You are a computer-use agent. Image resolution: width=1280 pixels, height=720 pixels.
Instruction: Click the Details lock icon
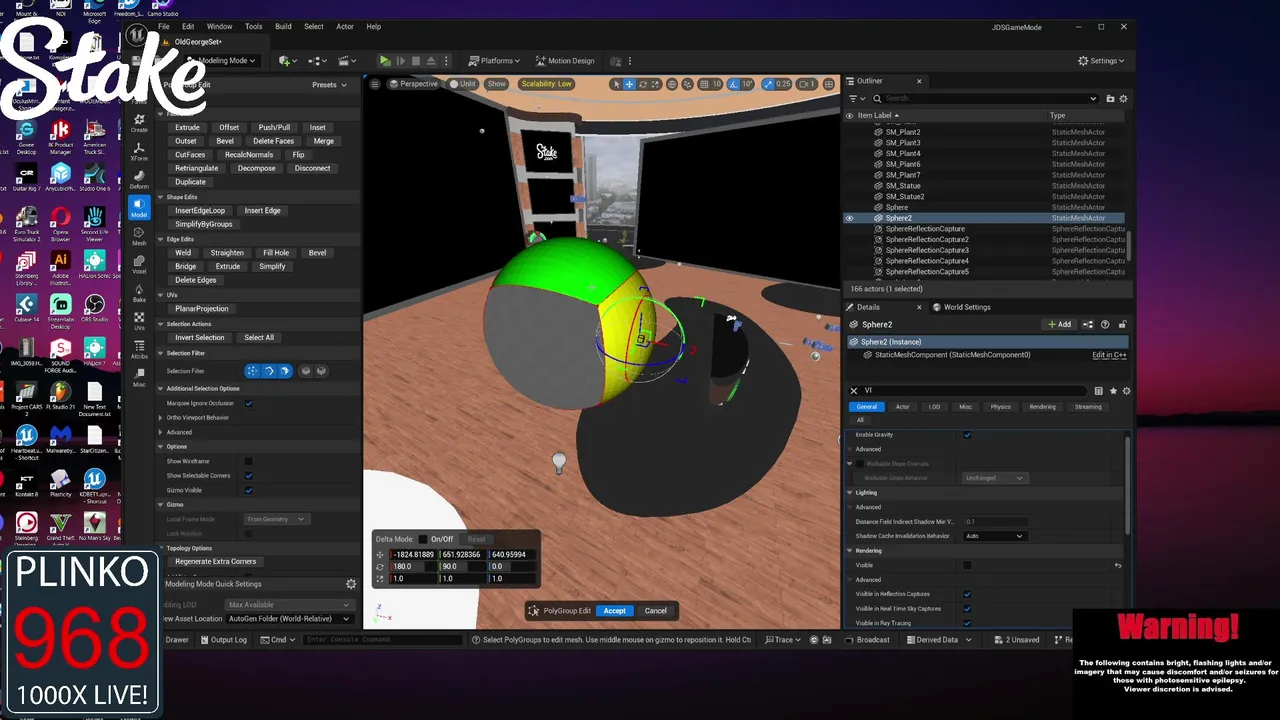coord(1122,325)
